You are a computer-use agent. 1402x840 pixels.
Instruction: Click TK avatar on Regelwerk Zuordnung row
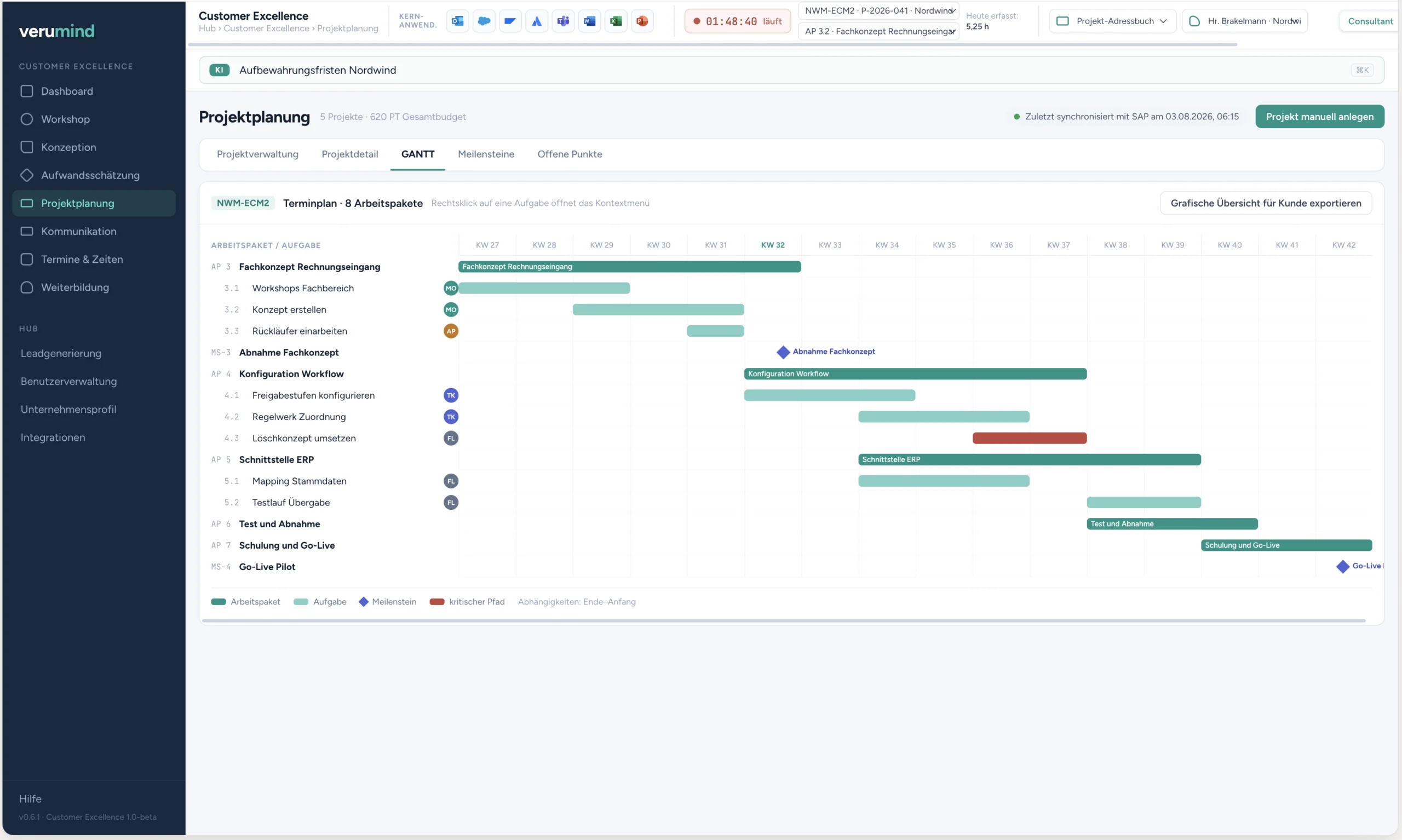coord(451,417)
